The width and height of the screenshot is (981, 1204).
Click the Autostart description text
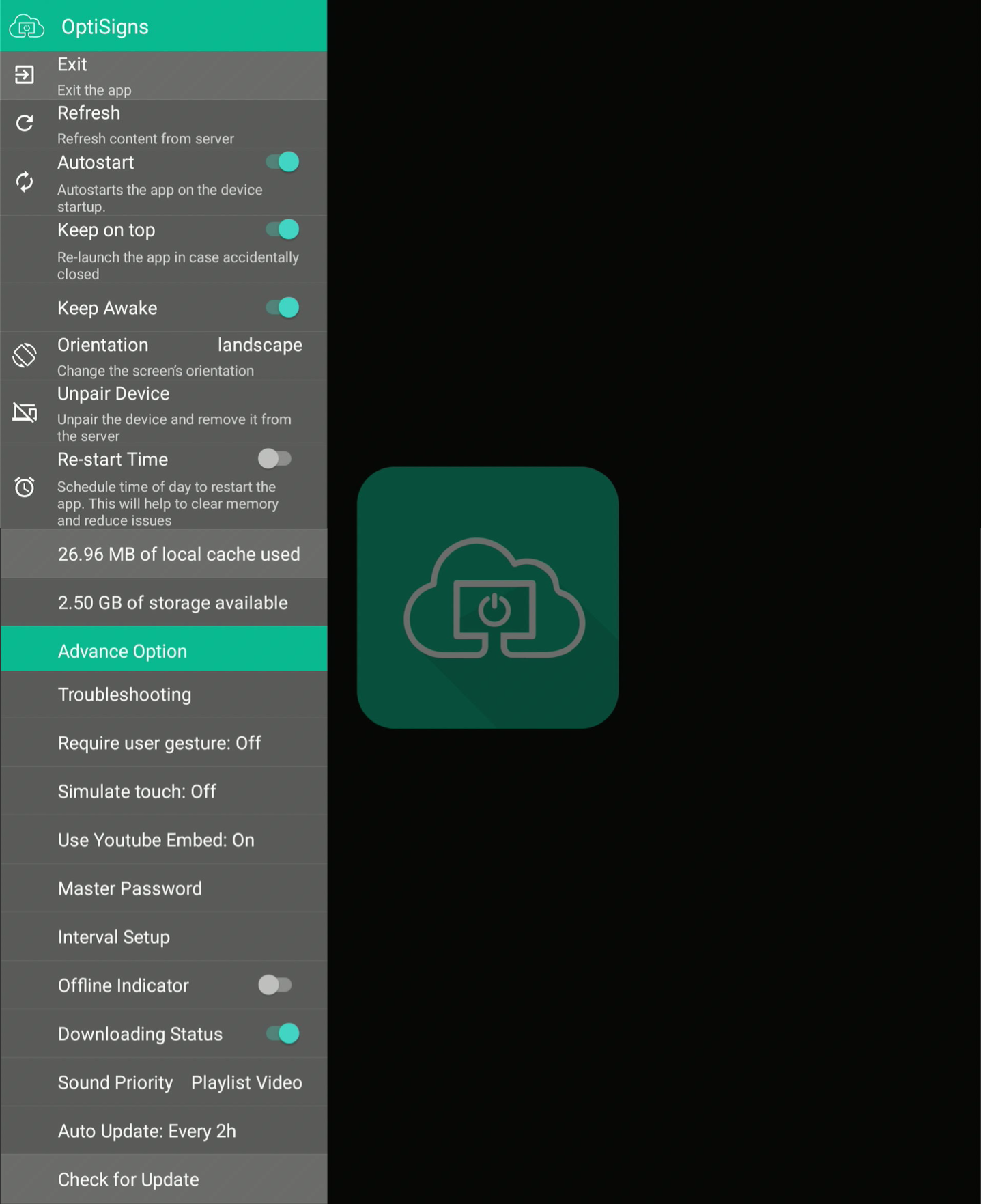[x=160, y=198]
